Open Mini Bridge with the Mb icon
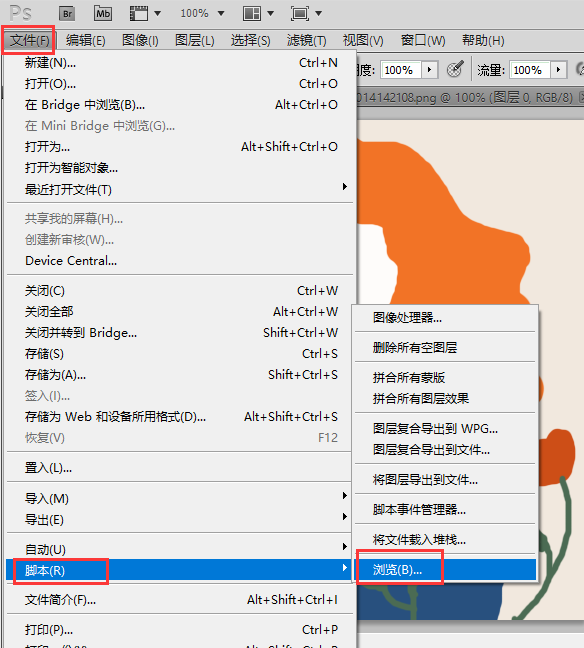This screenshot has height=648, width=584. pos(102,14)
